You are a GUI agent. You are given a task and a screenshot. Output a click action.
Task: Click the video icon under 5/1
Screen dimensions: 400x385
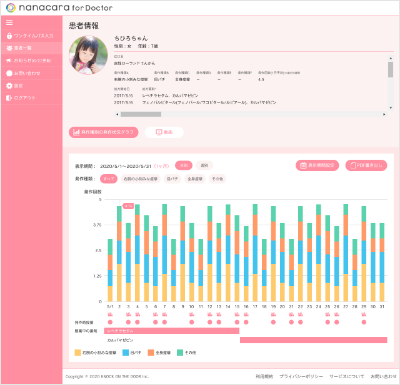coord(110,314)
